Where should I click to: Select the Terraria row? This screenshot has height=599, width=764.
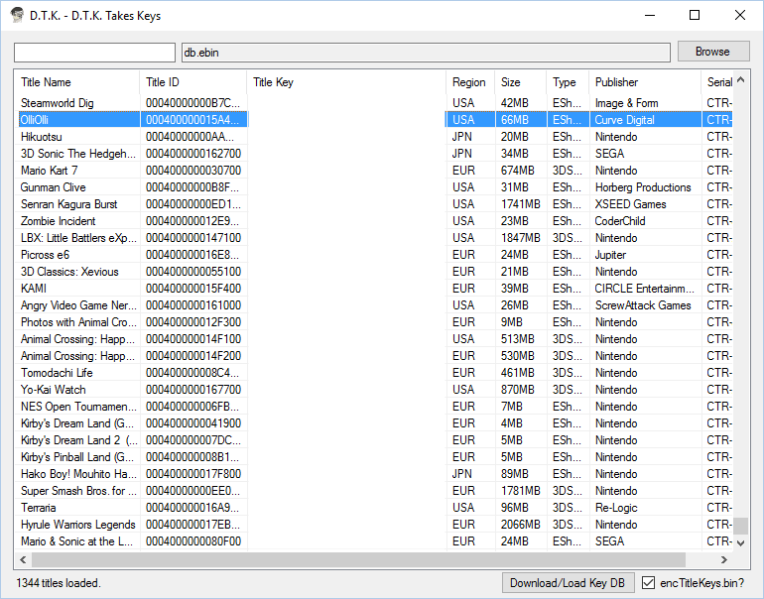pyautogui.click(x=374, y=508)
